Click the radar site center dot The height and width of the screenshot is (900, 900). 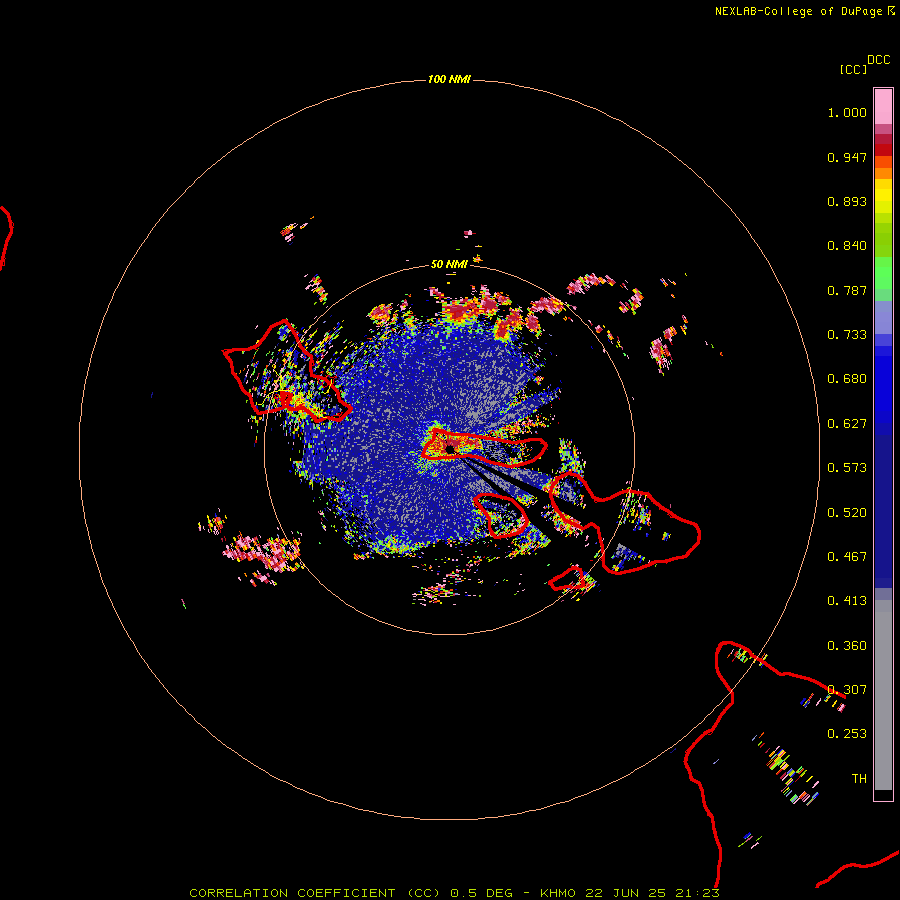pos(450,449)
